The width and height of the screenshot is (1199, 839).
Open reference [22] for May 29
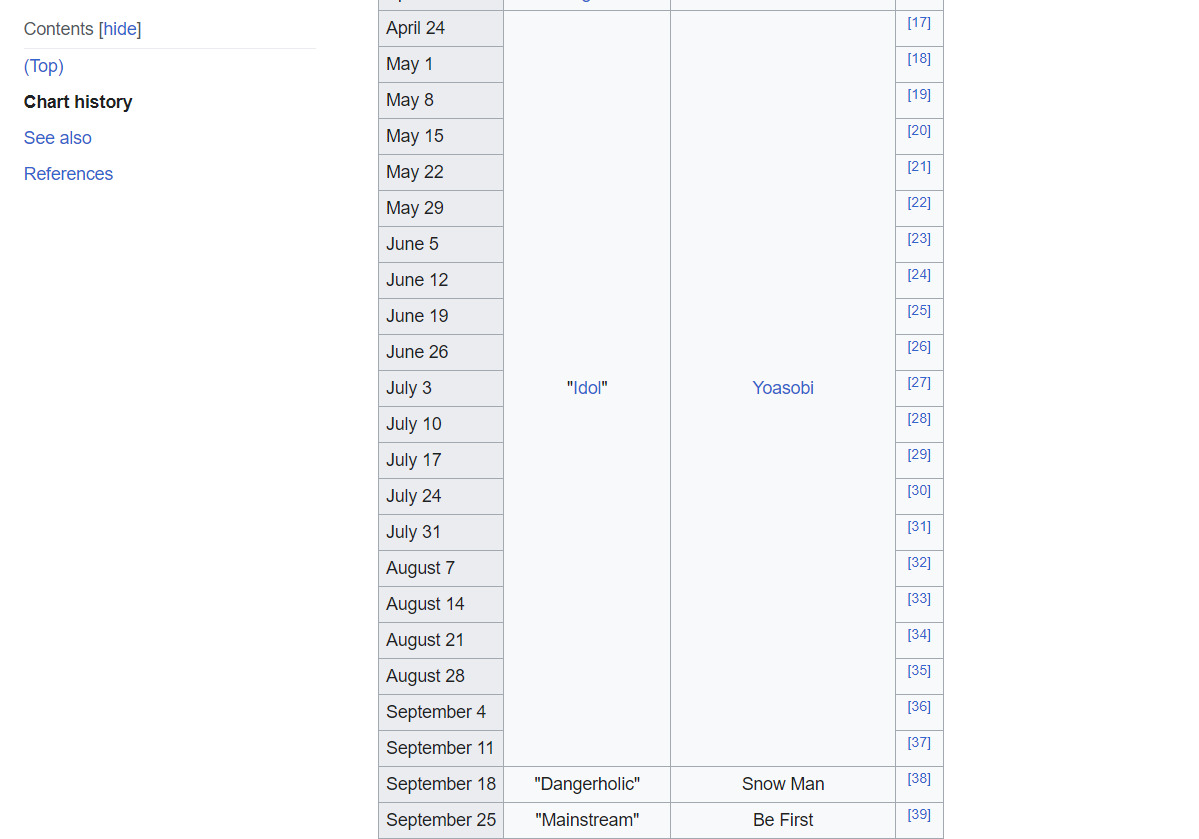[919, 203]
